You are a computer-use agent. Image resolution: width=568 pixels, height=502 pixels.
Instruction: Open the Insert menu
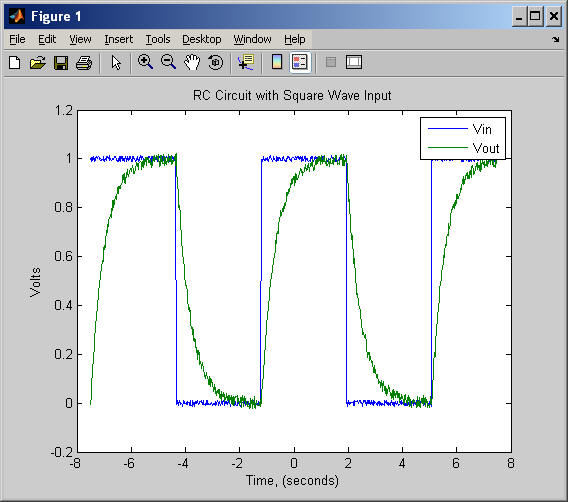[118, 39]
